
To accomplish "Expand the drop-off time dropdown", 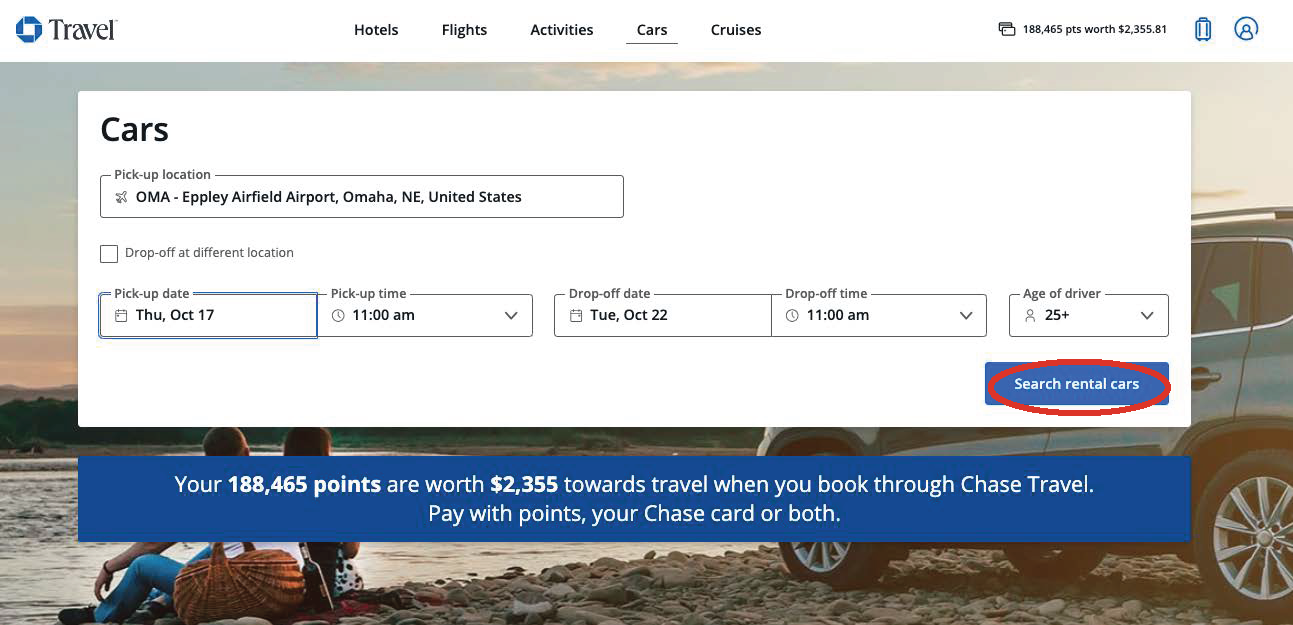I will [966, 316].
